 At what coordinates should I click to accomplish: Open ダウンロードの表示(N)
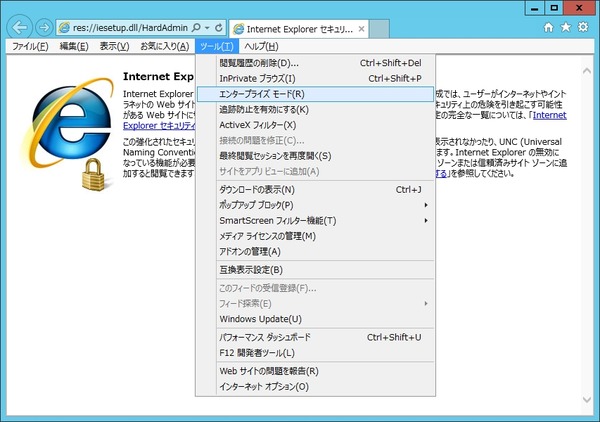point(315,190)
